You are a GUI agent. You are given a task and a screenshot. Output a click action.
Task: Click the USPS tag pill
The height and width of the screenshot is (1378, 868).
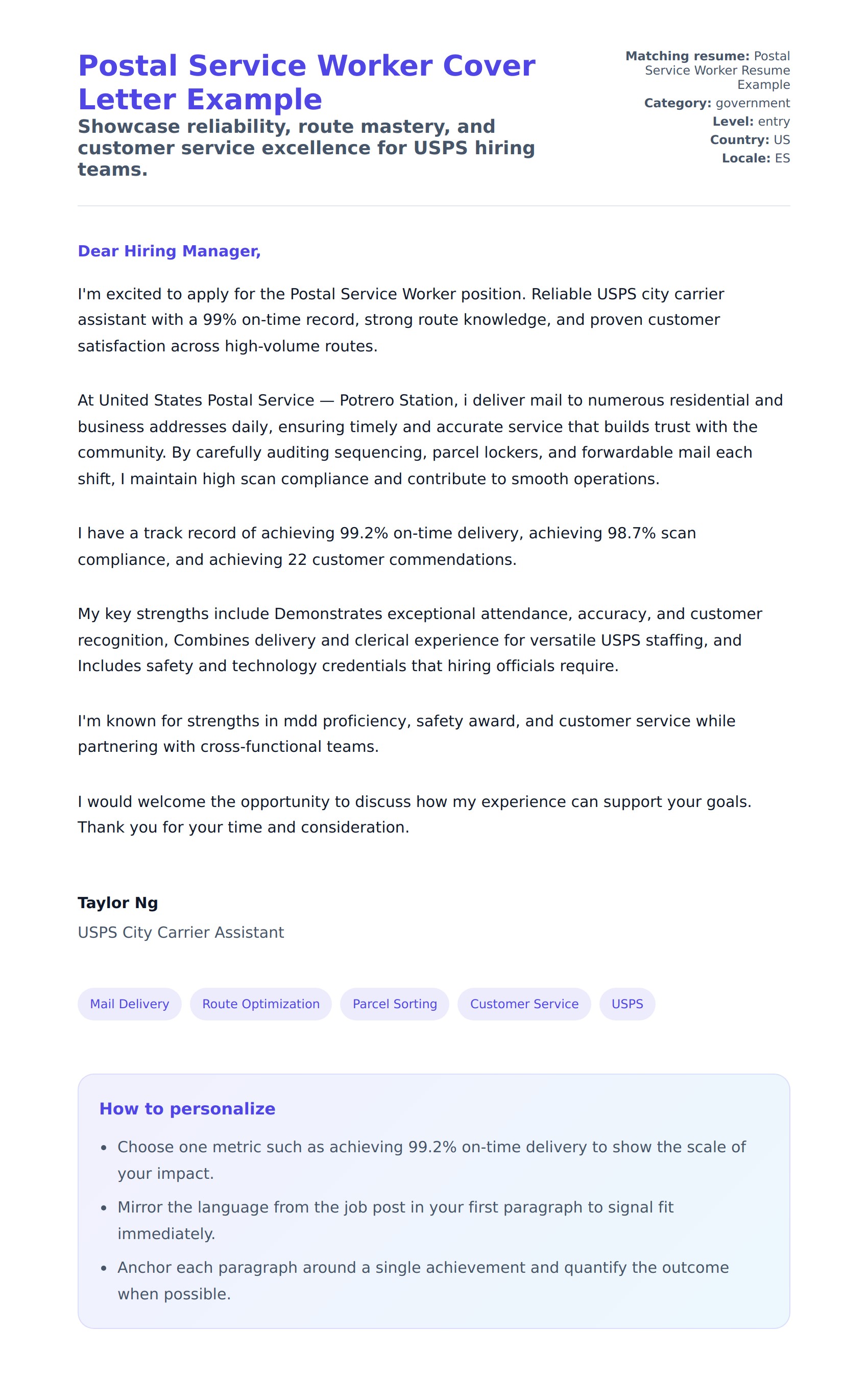point(626,1004)
